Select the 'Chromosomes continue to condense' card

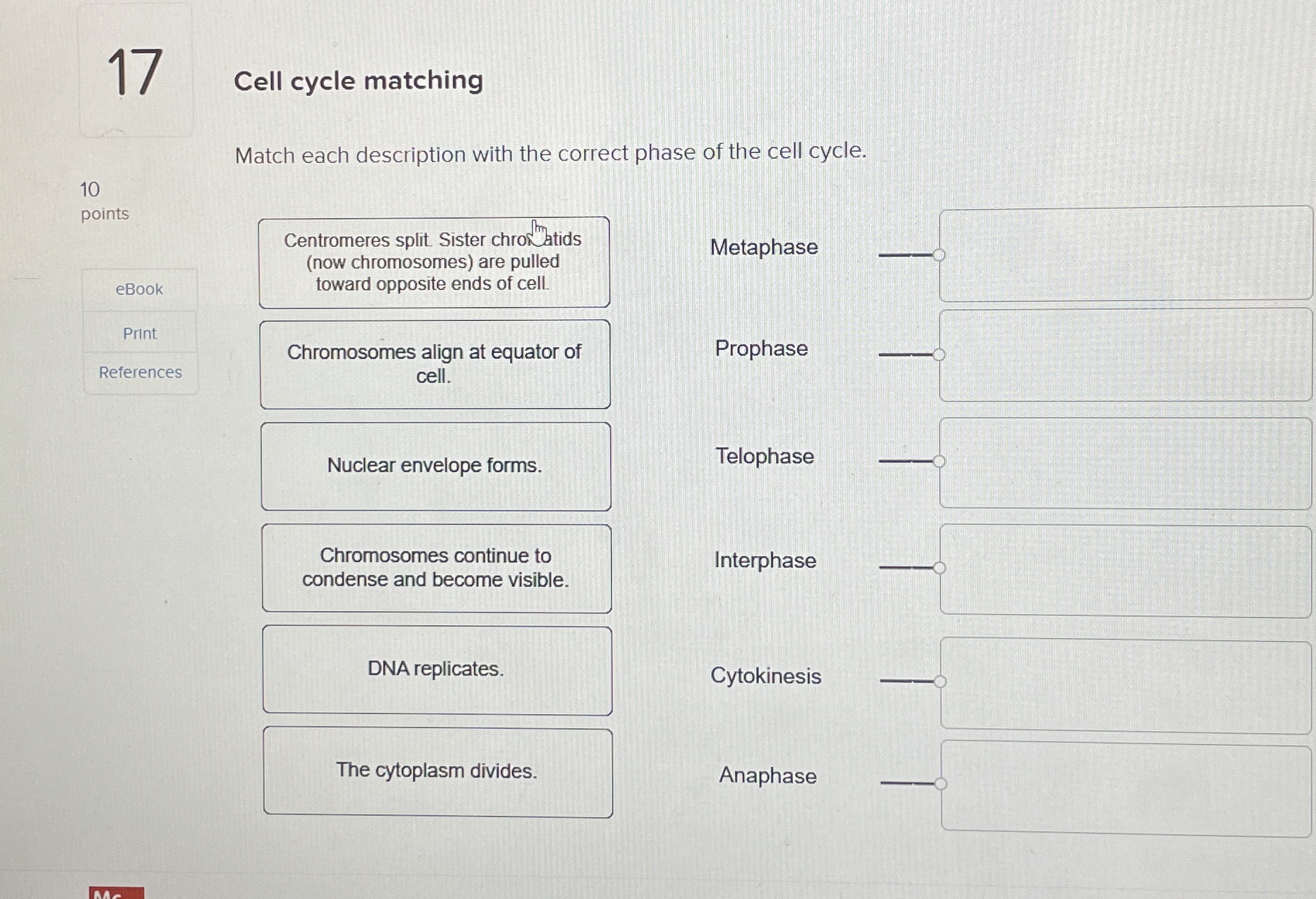tap(436, 568)
